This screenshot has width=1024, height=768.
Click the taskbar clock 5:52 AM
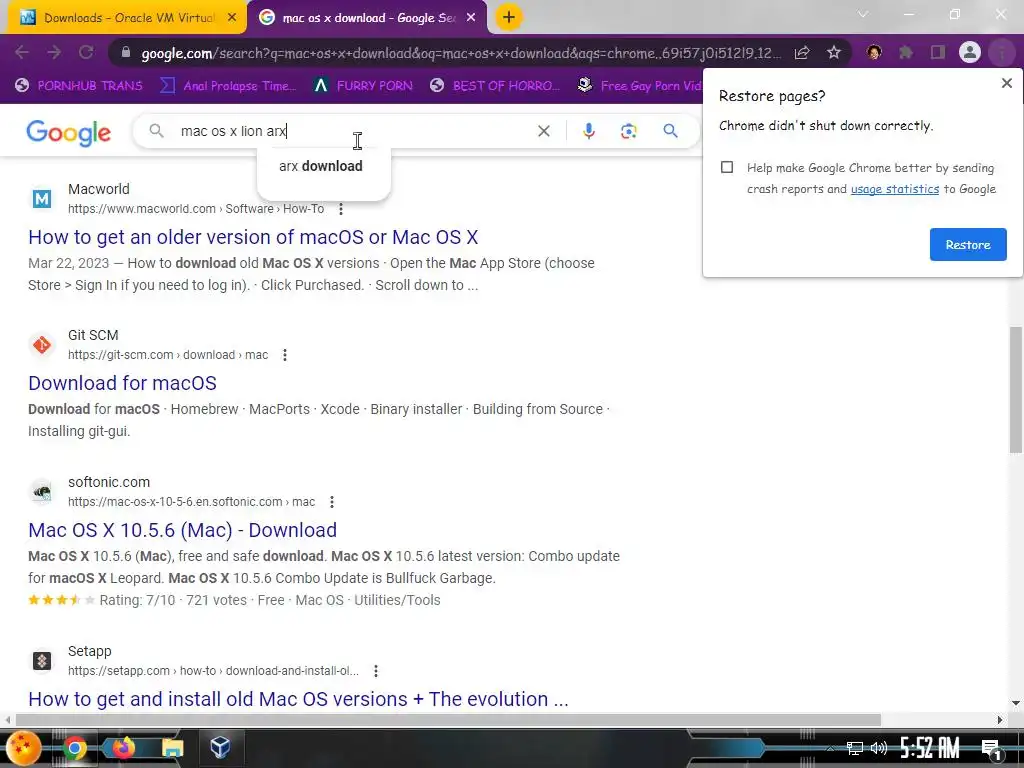pos(929,748)
